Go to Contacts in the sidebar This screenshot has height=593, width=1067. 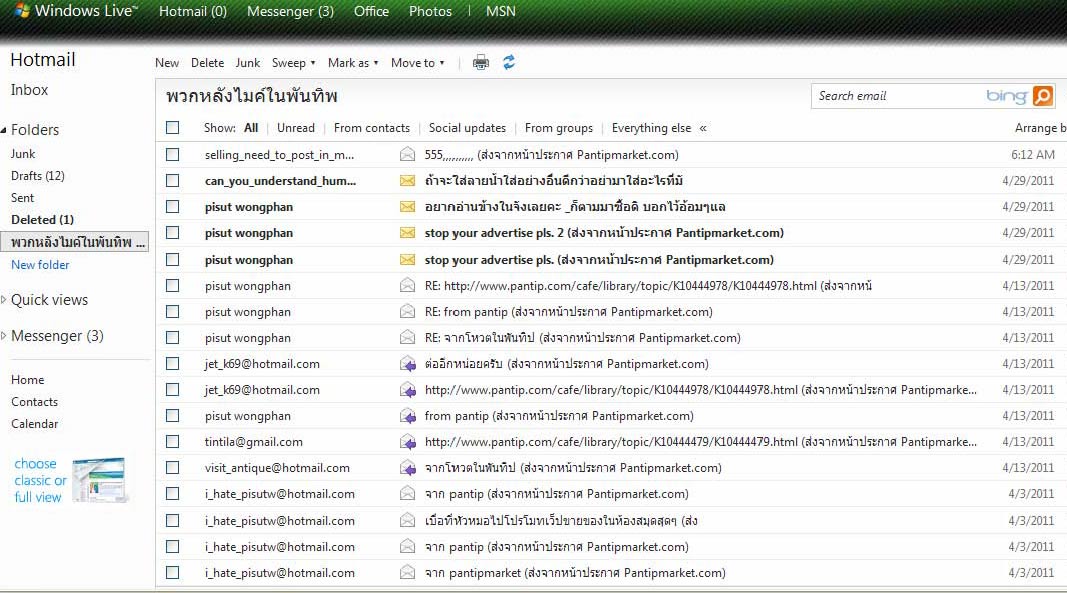click(35, 402)
